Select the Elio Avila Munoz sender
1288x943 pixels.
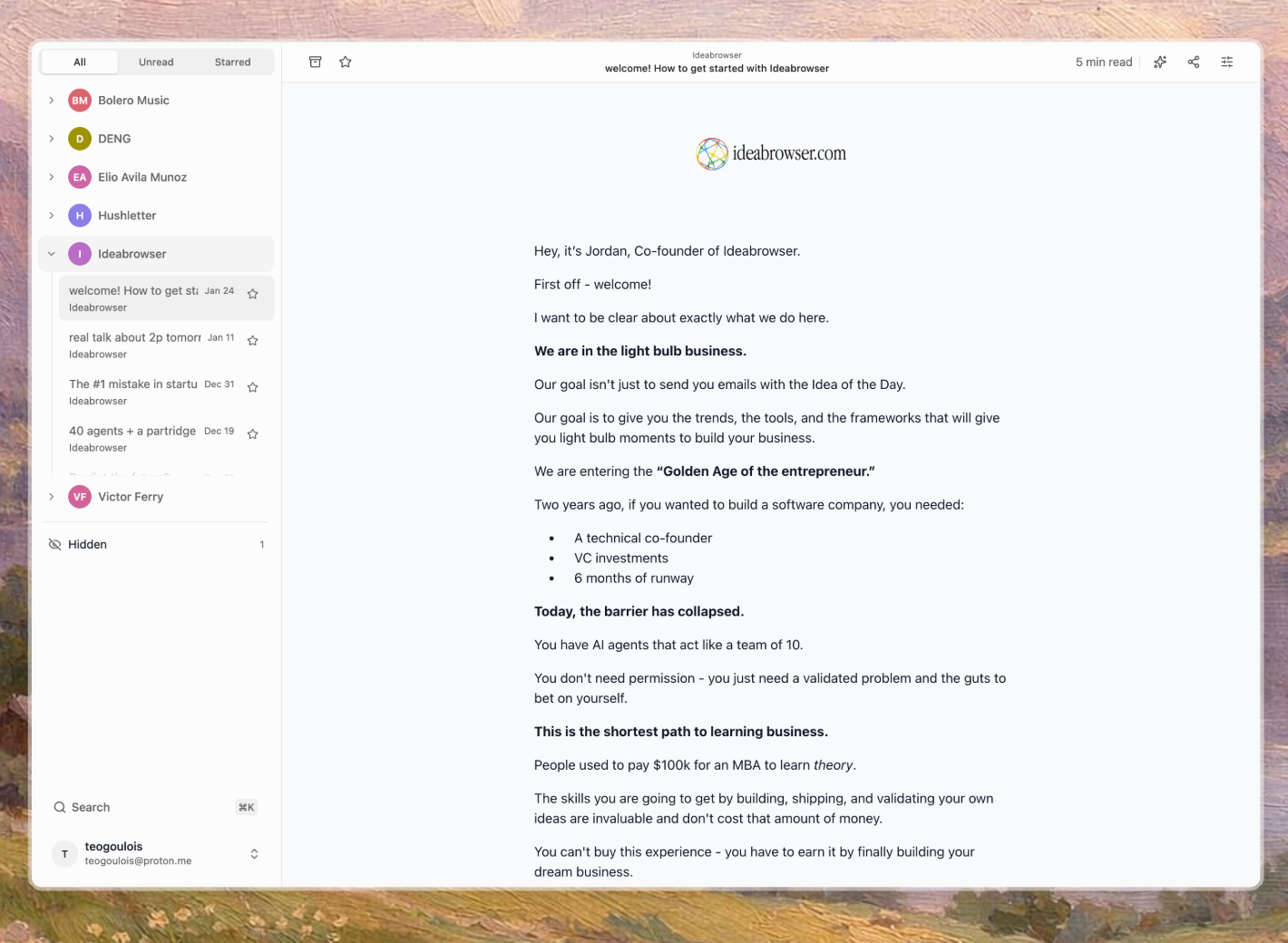[142, 178]
